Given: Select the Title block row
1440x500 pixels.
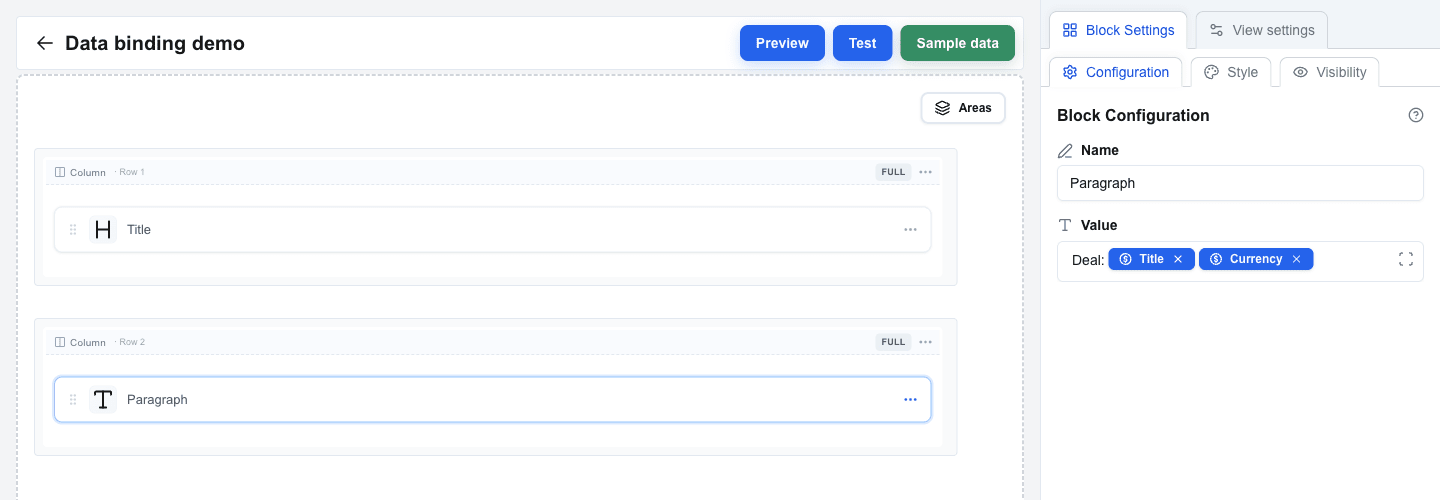Looking at the screenshot, I should [492, 229].
